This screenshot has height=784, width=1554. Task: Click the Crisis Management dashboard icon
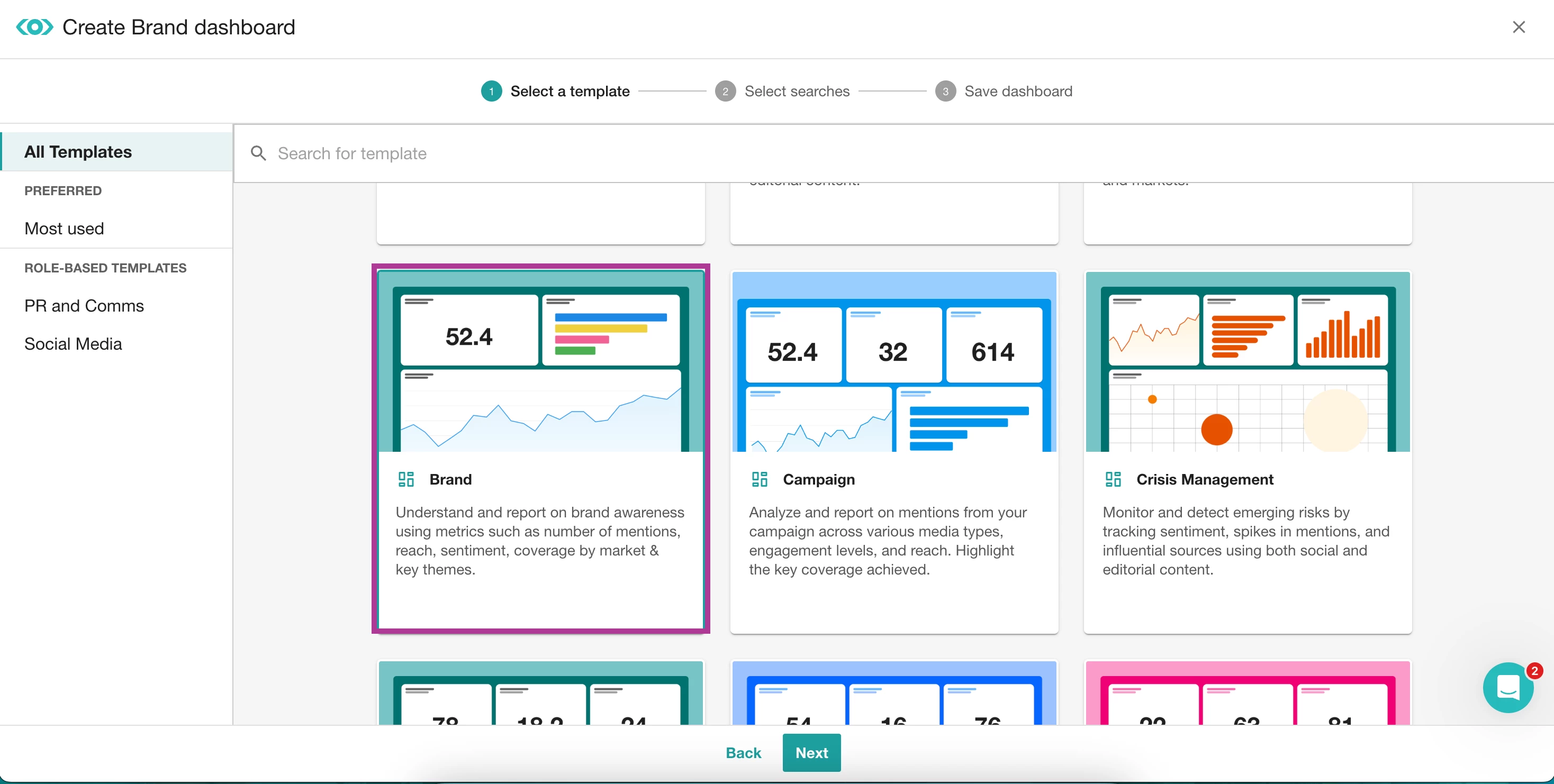[1113, 479]
